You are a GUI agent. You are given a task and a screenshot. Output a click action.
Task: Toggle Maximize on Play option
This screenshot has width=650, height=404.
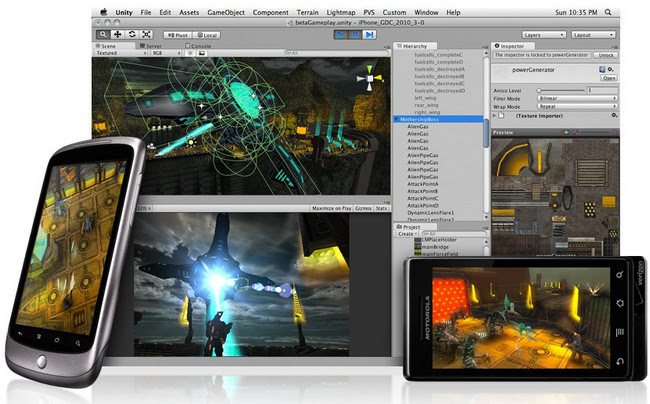331,209
